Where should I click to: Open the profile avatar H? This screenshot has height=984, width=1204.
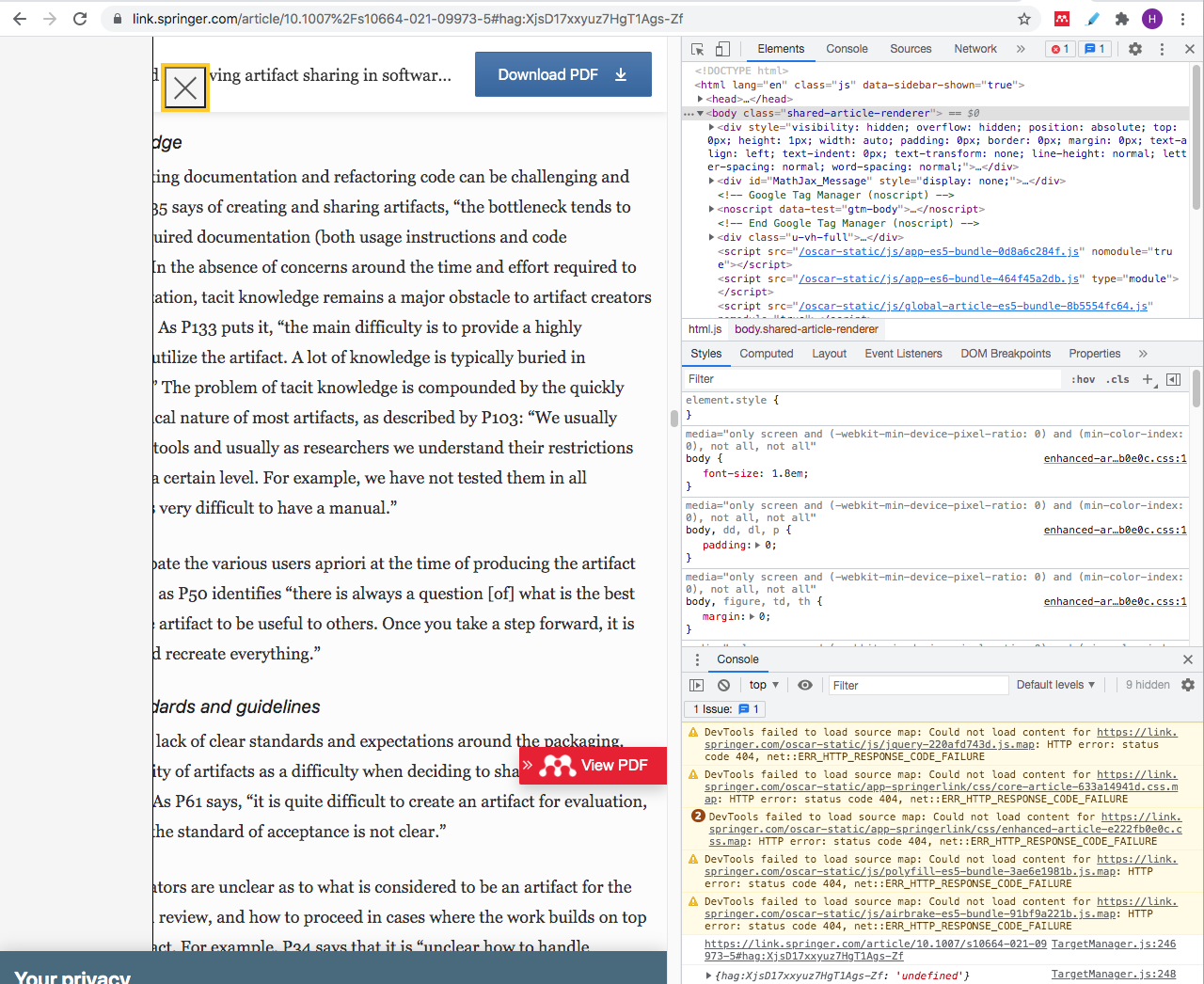(x=1152, y=19)
